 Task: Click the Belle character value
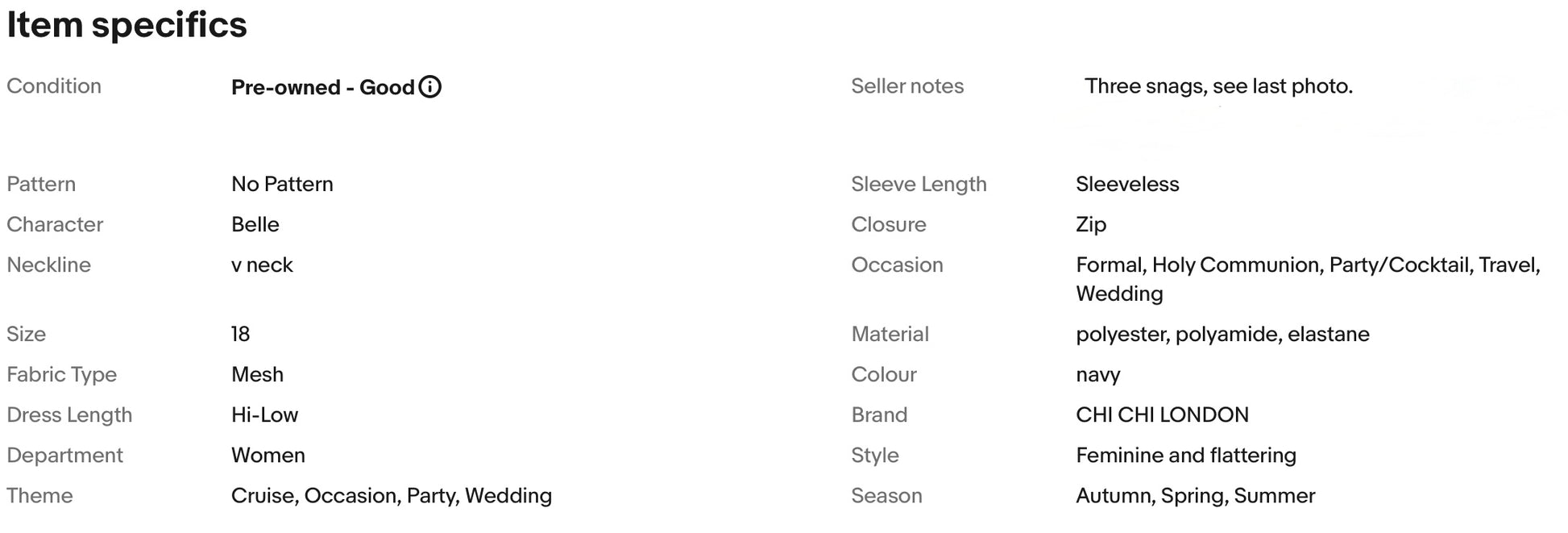tap(255, 224)
